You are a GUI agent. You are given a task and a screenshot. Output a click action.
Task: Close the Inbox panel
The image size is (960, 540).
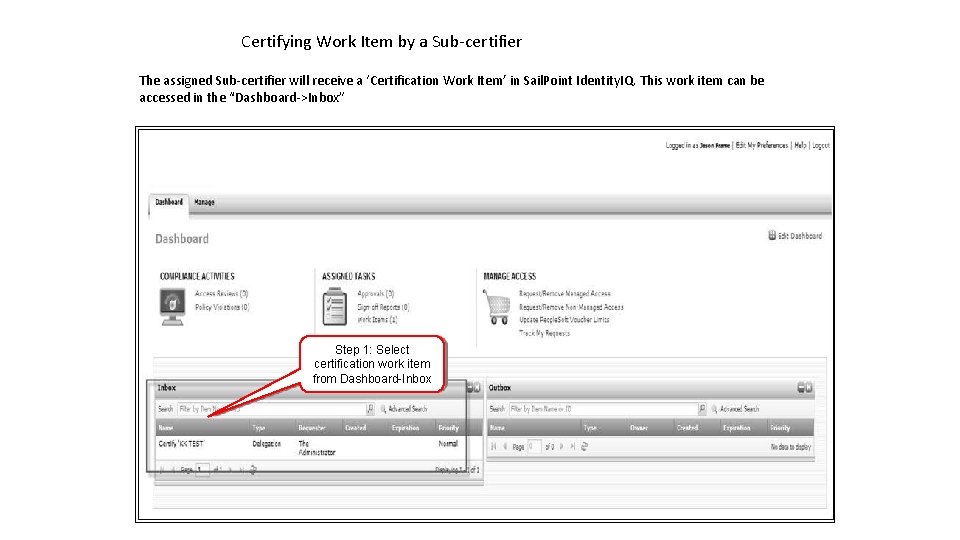pos(478,388)
